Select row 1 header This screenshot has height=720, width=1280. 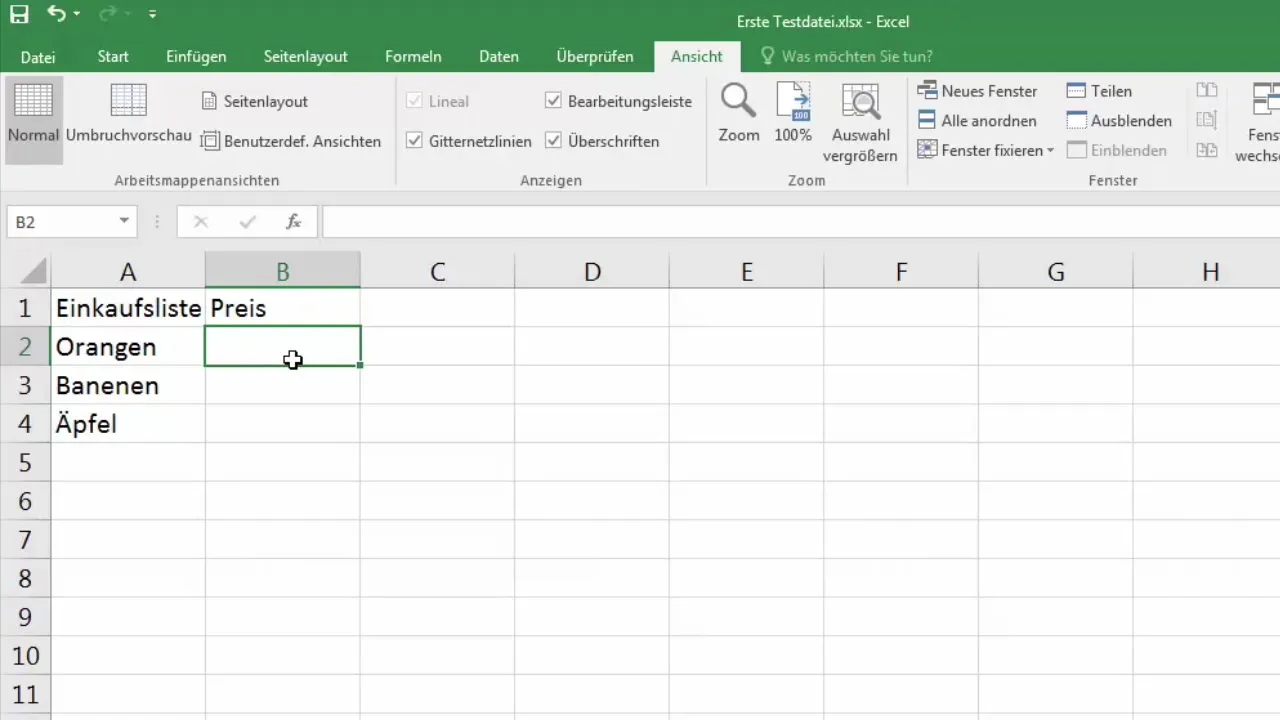pyautogui.click(x=25, y=308)
